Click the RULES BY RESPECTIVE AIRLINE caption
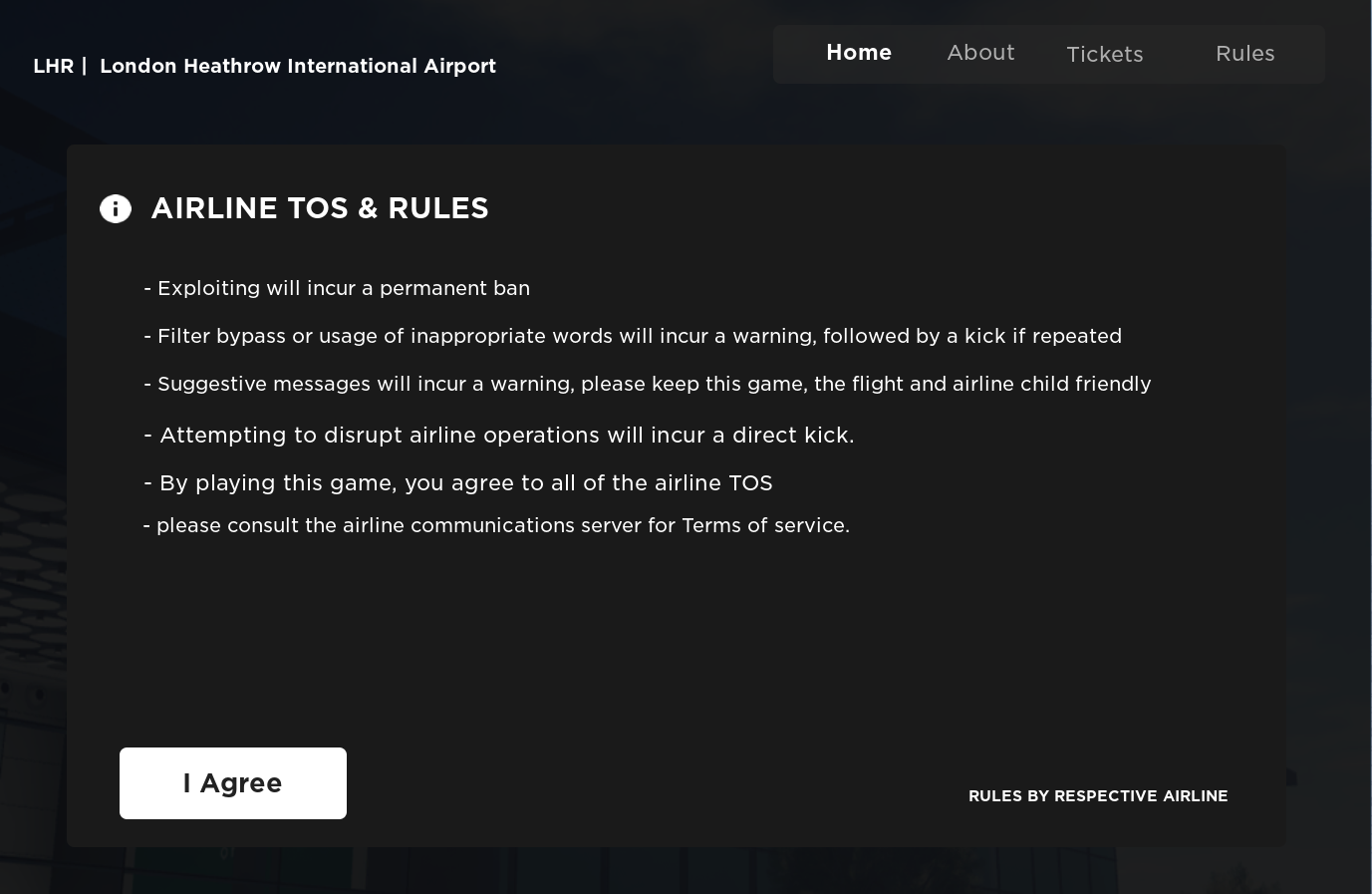The image size is (1372, 894). 1098,796
